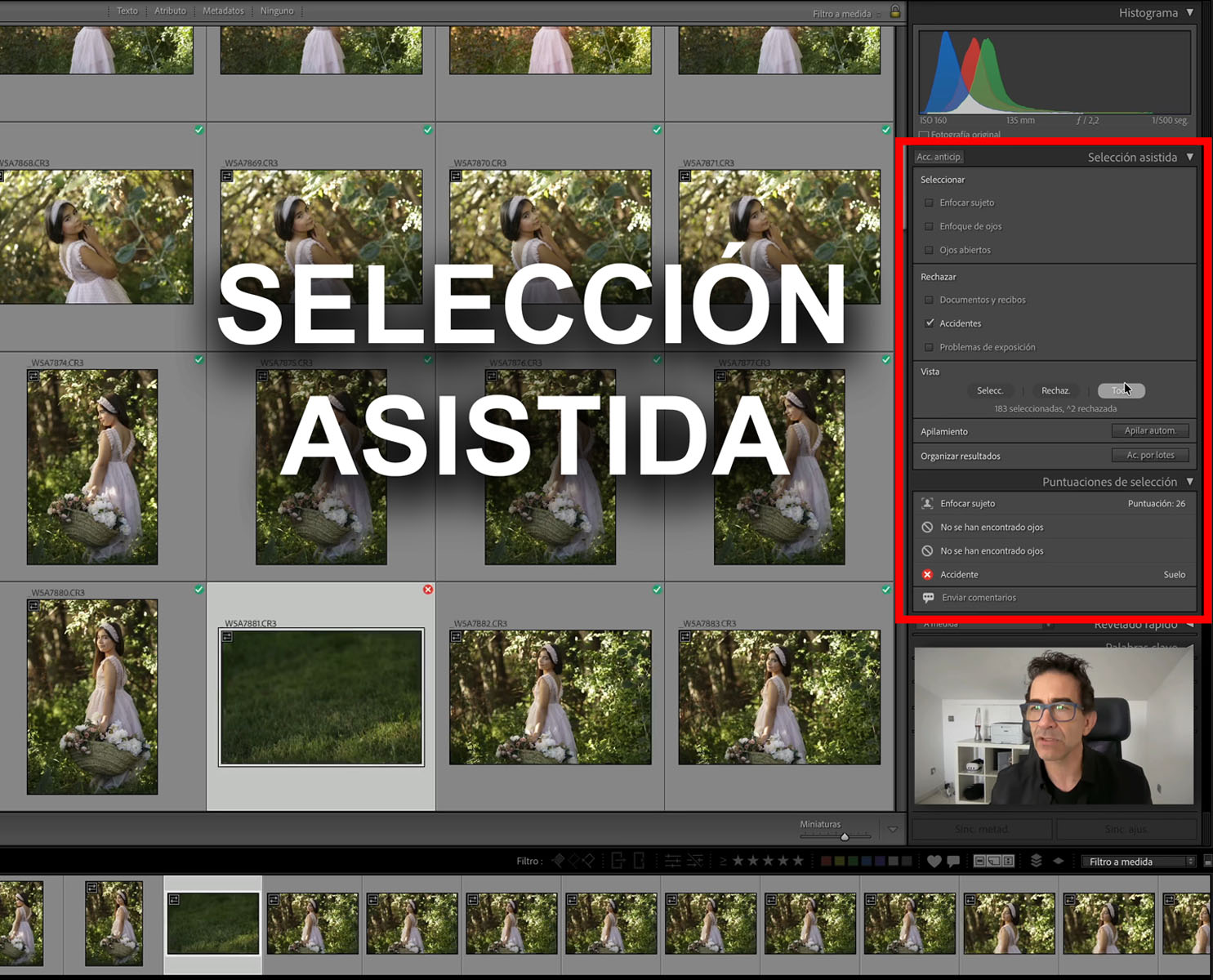Click the Enfocar sujeto person icon
This screenshot has height=980, width=1213.
pos(928,503)
